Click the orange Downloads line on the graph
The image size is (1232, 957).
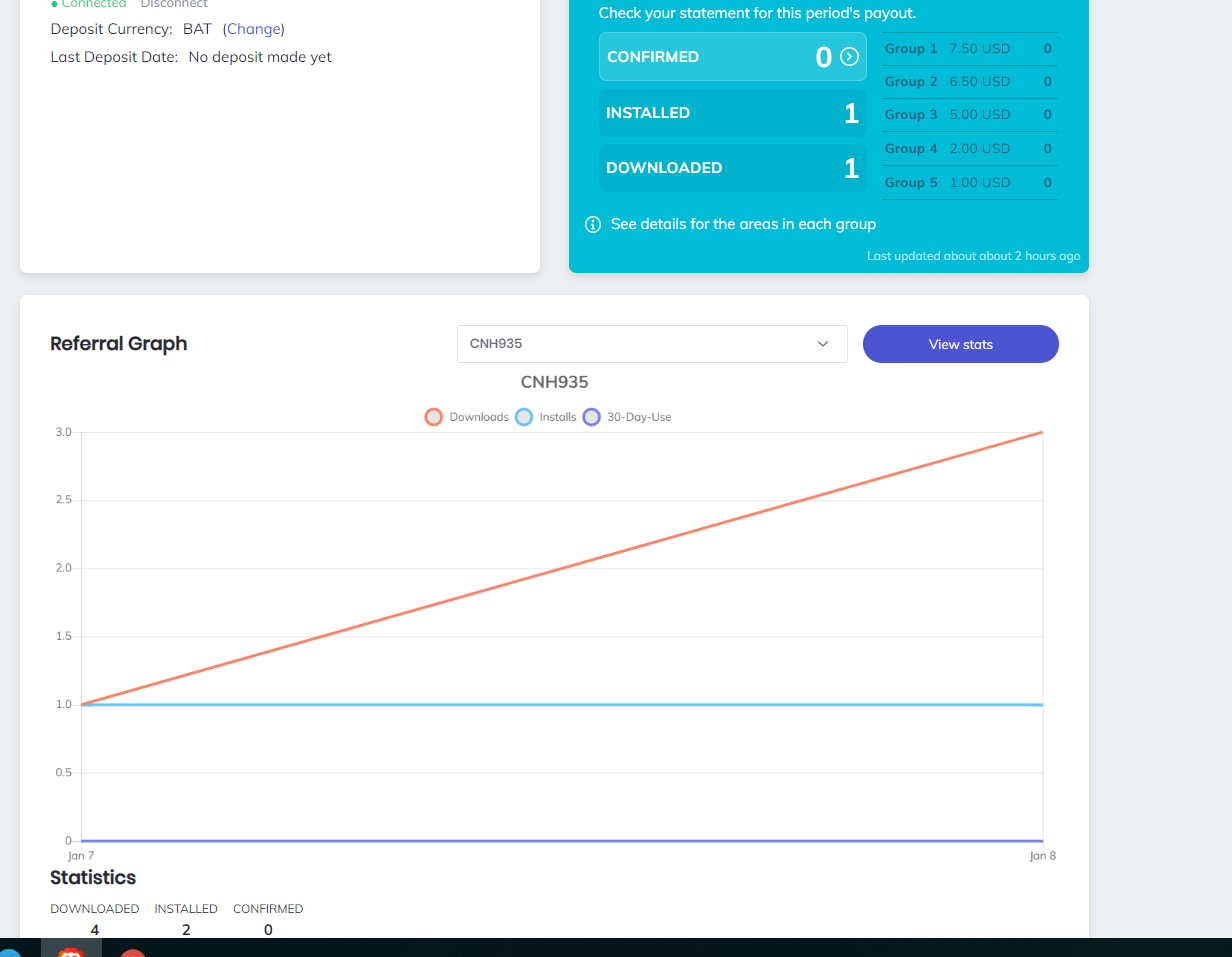pyautogui.click(x=562, y=568)
